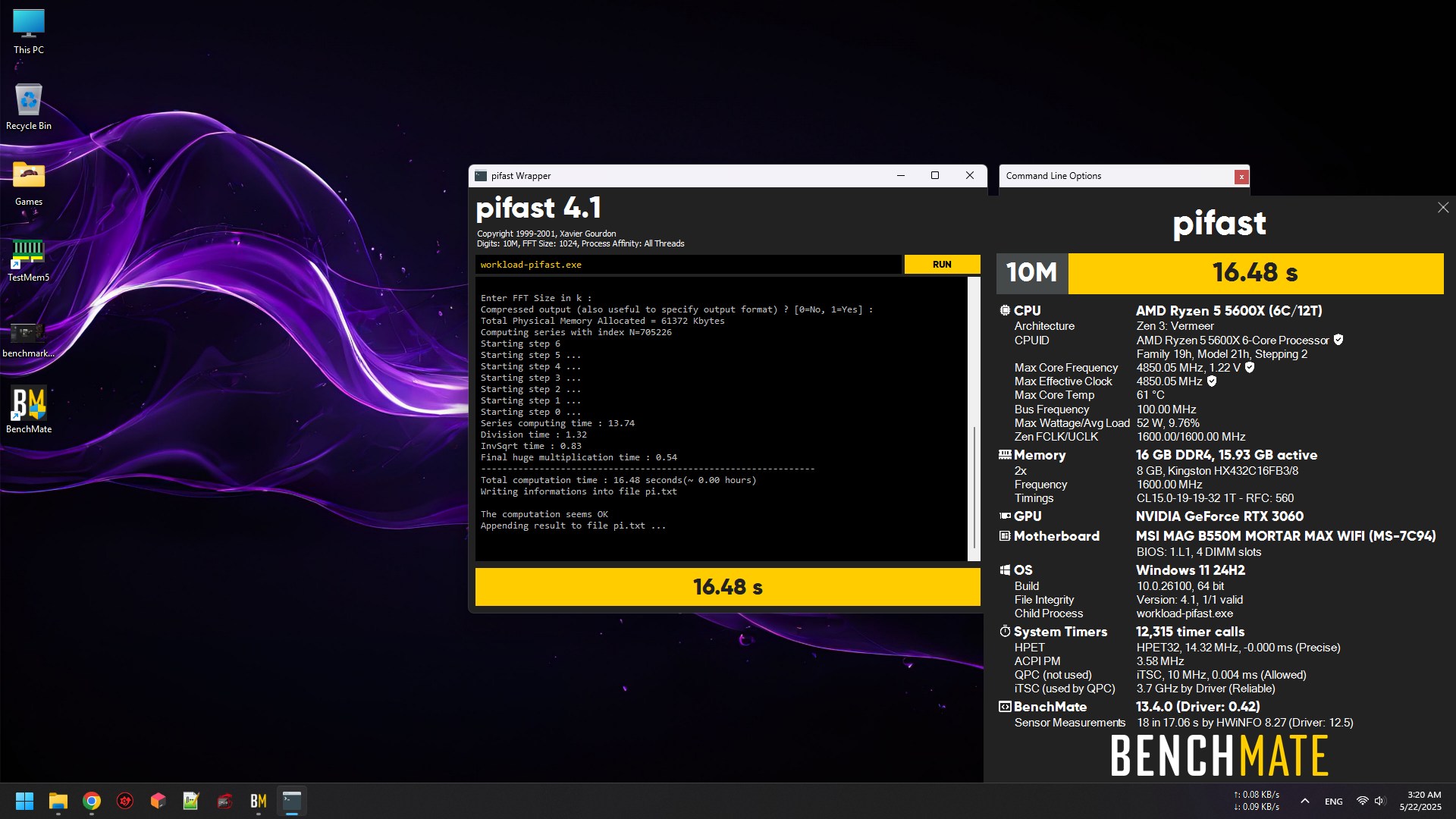Click the yellow 16.48 s bar in wrapper
This screenshot has height=819, width=1456.
(x=727, y=587)
